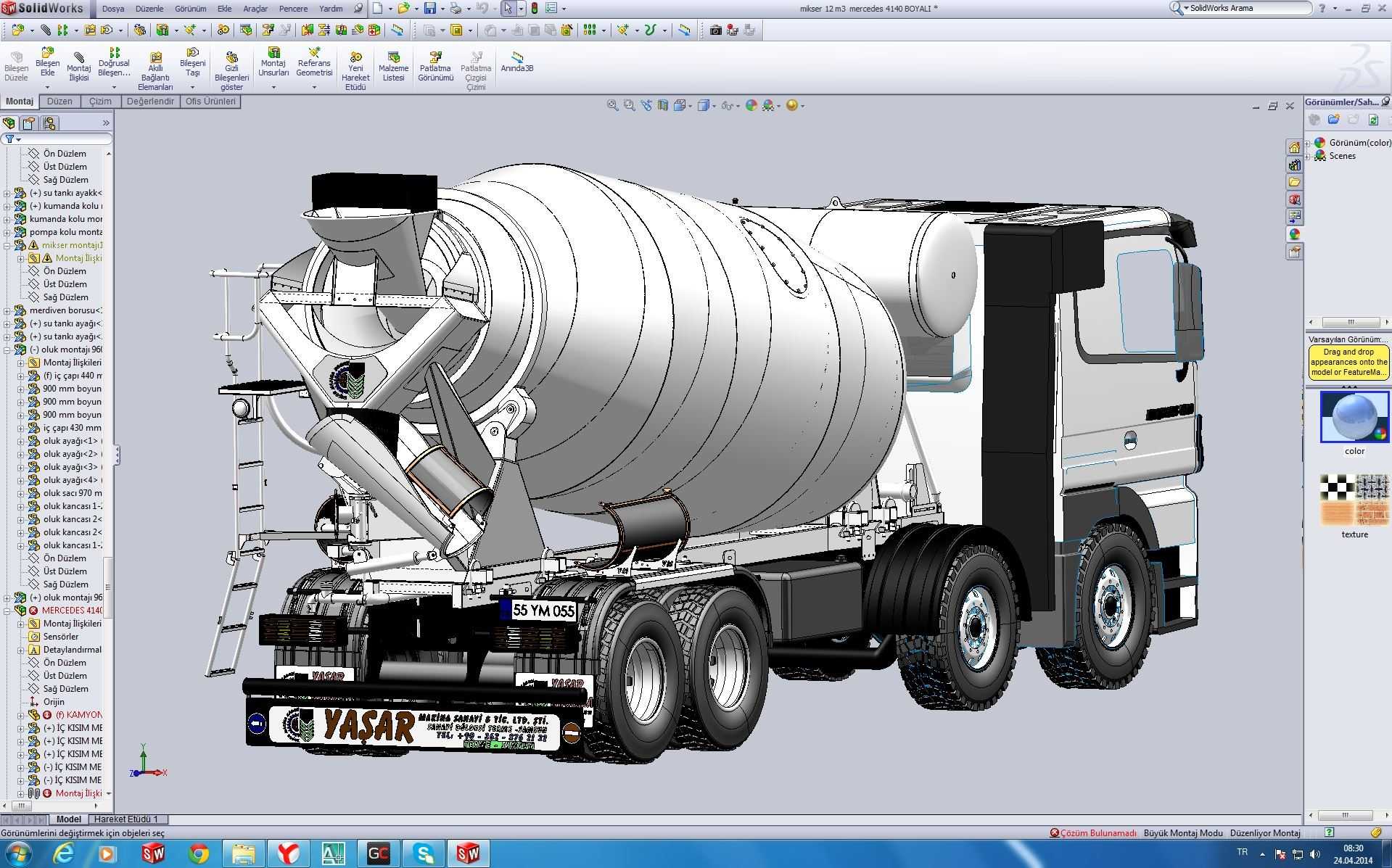Screen dimensions: 1392x868
Task: Open the Bileşeni Taşı dropdown arrow
Action: pos(192,88)
